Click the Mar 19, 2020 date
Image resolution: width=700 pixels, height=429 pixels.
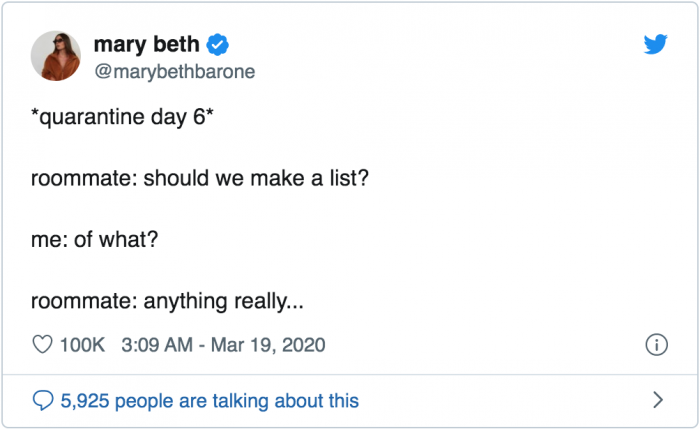pyautogui.click(x=268, y=345)
